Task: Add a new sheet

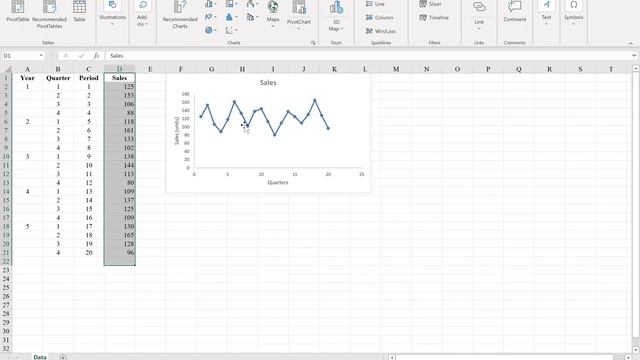Action: 63,357
